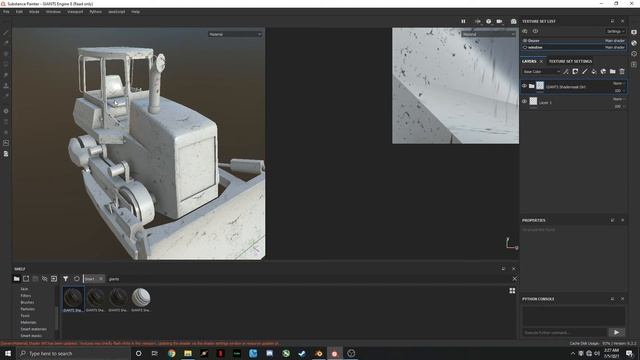Select the white GIANTS smart material thumbnail

tap(141, 298)
